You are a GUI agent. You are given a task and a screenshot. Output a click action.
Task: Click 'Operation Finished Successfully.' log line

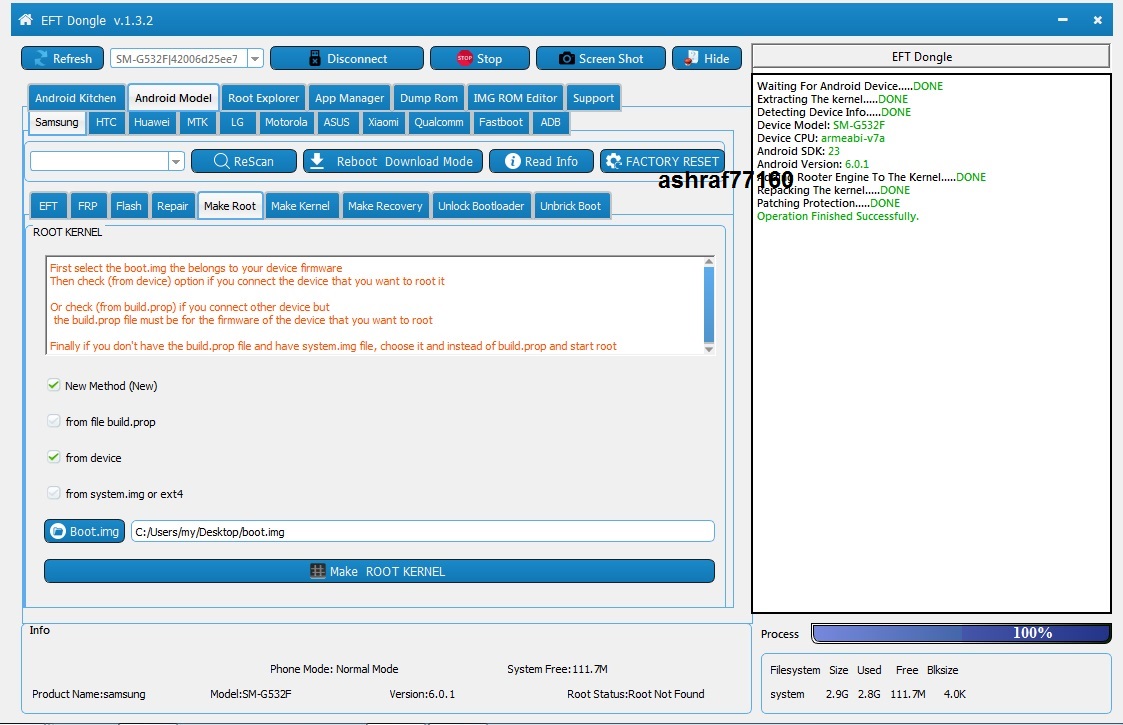click(838, 216)
